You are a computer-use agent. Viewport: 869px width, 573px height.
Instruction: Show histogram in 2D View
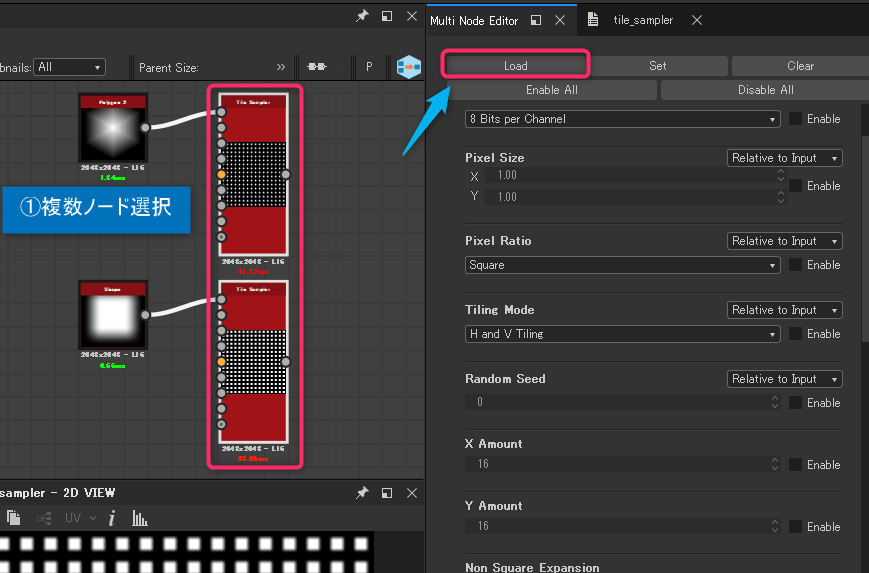point(140,518)
